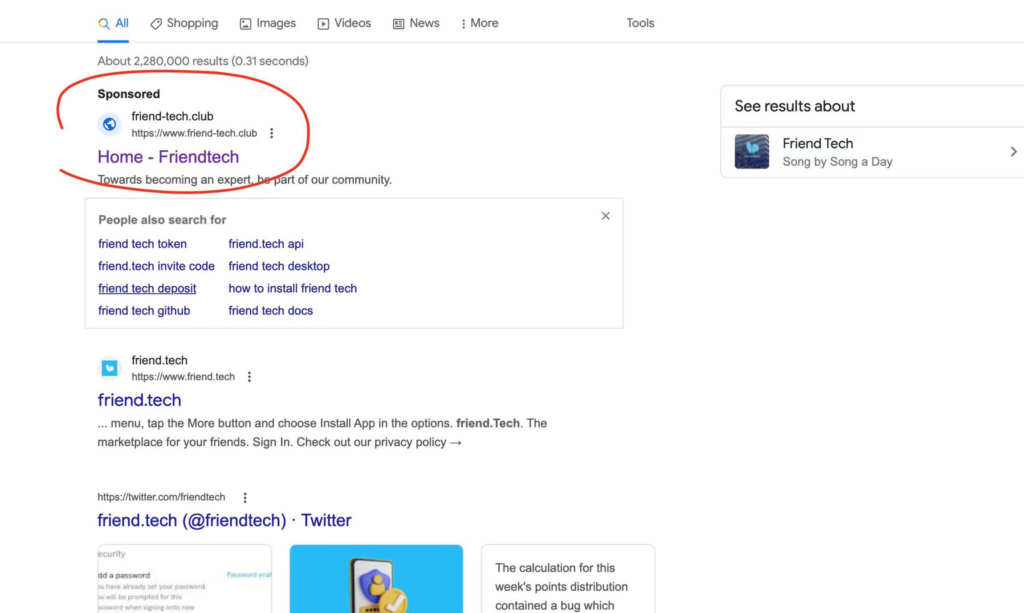Open the sponsored Home - Friendtech link

click(x=168, y=157)
